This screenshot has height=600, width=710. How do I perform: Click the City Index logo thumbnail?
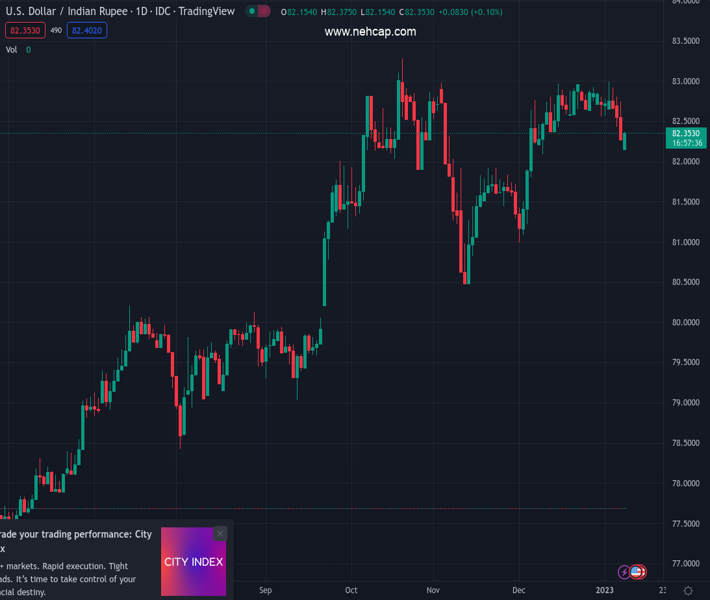pyautogui.click(x=193, y=561)
